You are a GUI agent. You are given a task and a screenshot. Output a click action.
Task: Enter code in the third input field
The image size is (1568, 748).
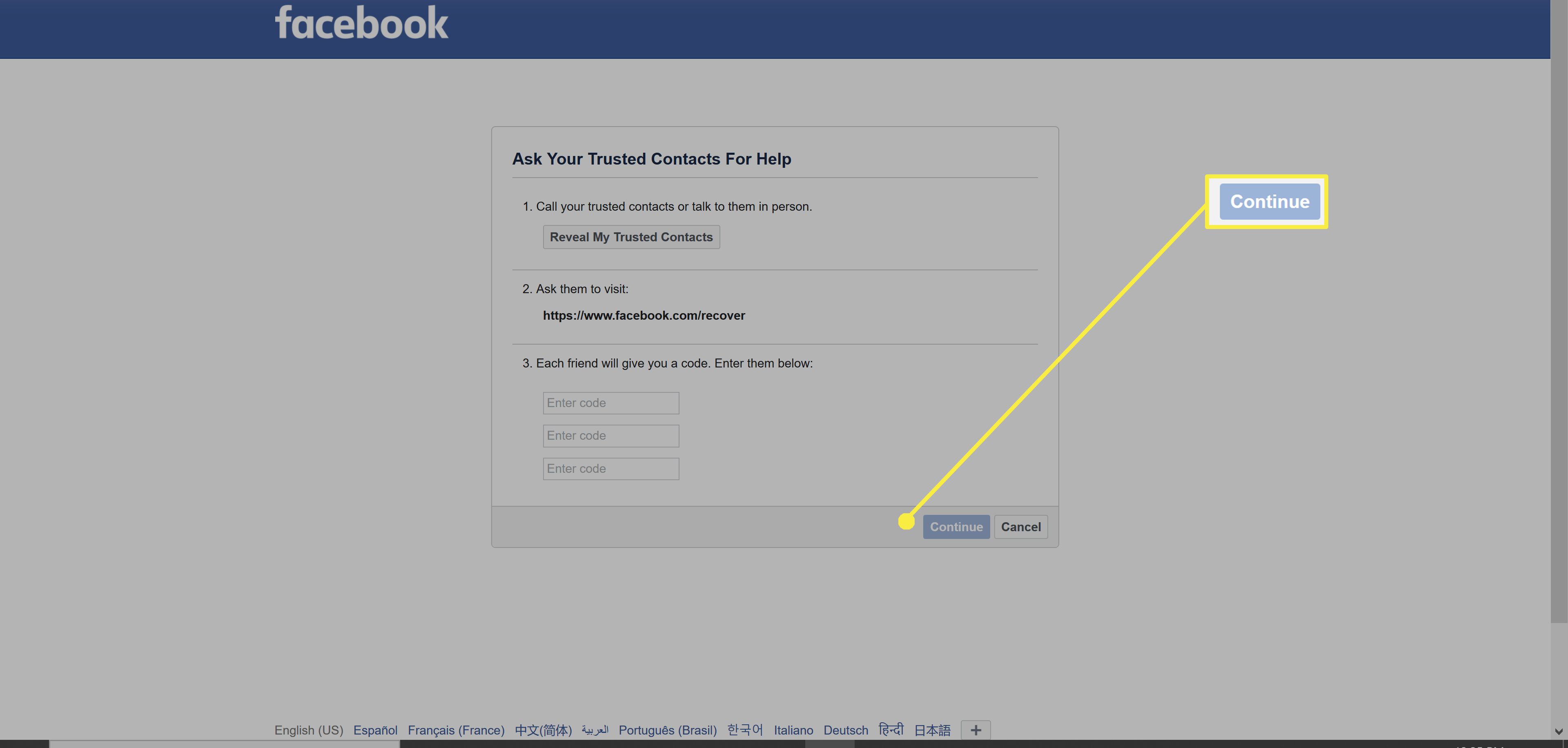(611, 468)
